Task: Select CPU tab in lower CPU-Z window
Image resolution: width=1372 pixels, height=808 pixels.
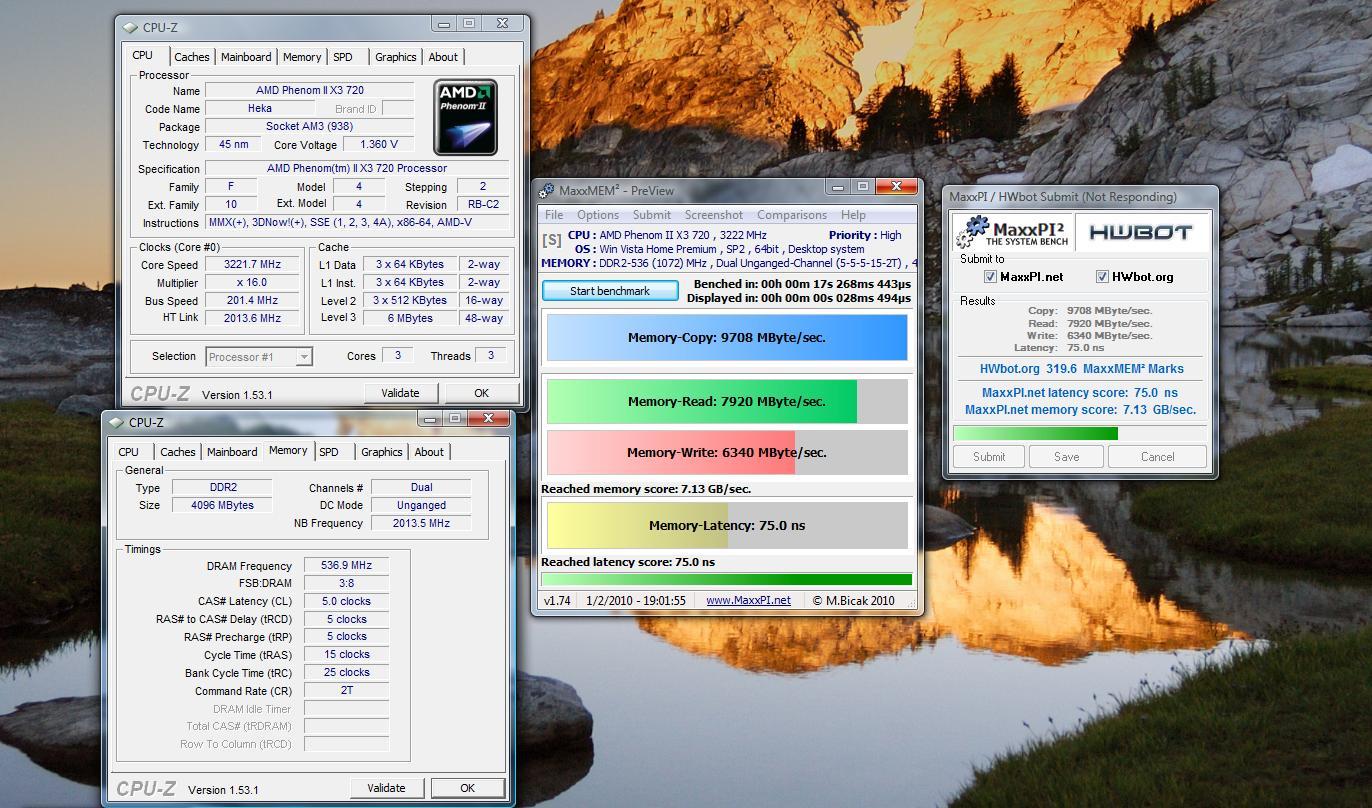Action: 129,452
